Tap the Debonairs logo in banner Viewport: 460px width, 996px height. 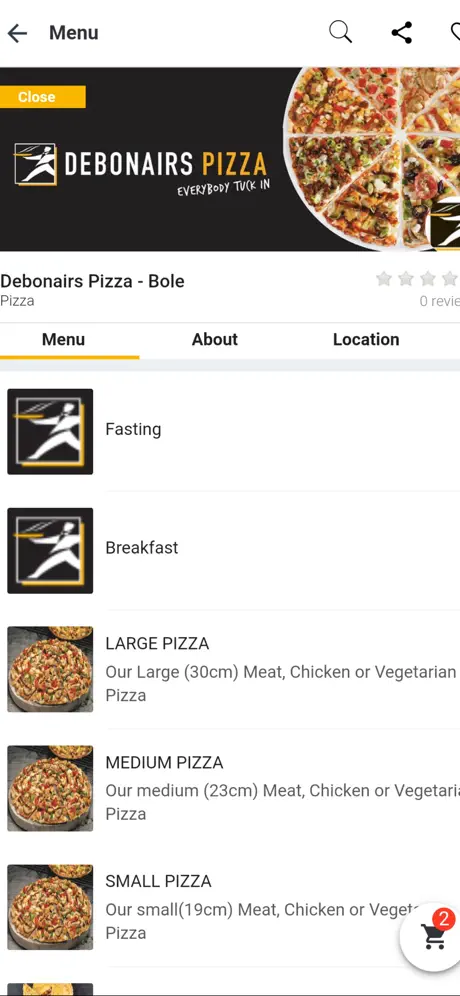click(x=36, y=164)
